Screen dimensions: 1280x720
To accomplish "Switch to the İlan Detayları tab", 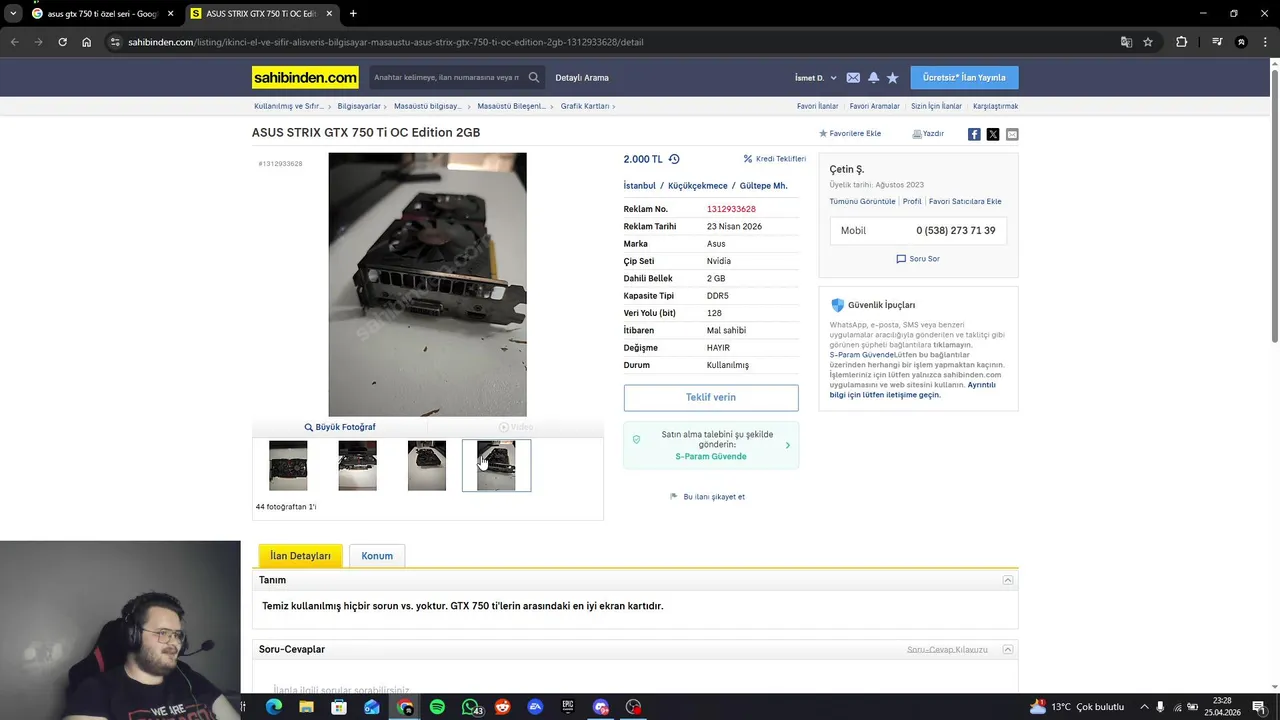I will click(300, 556).
